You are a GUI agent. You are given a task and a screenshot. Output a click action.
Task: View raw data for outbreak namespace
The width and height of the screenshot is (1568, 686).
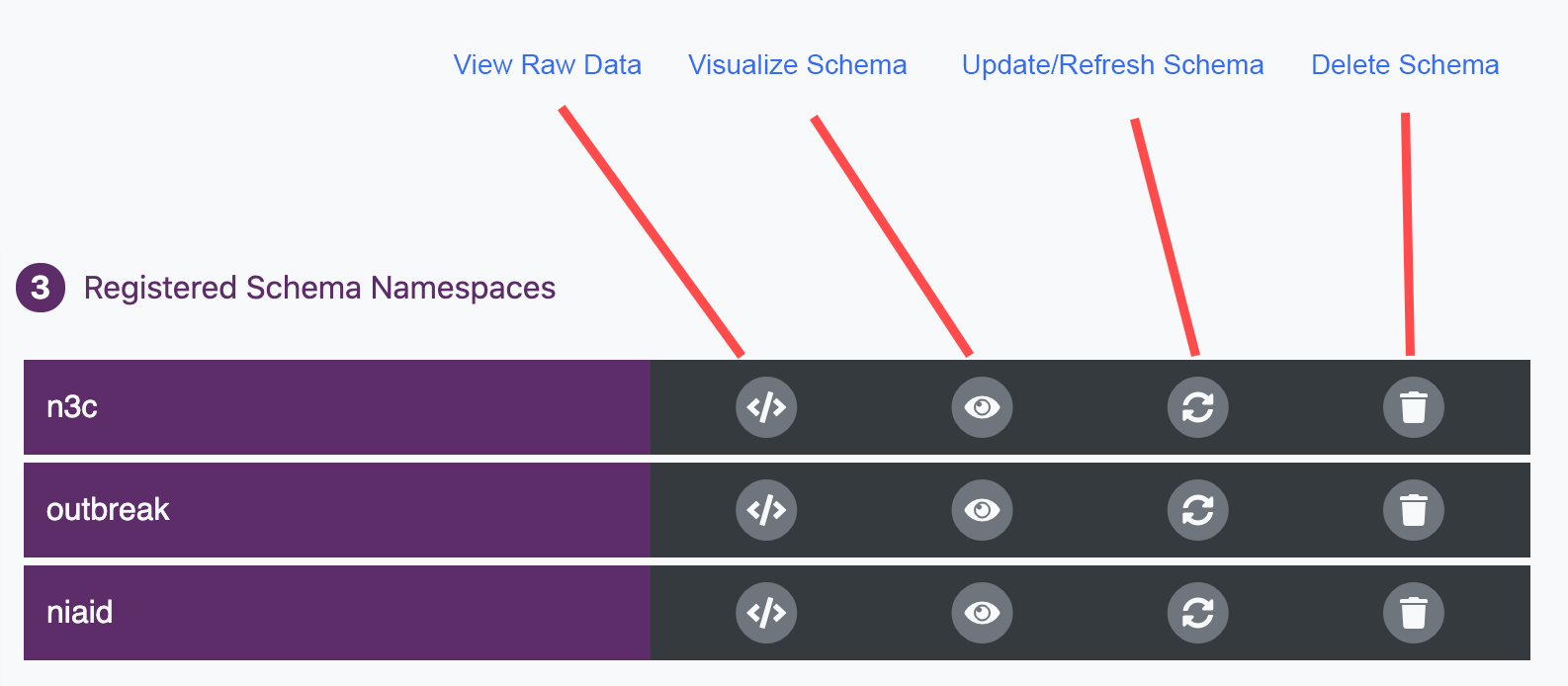click(x=766, y=510)
